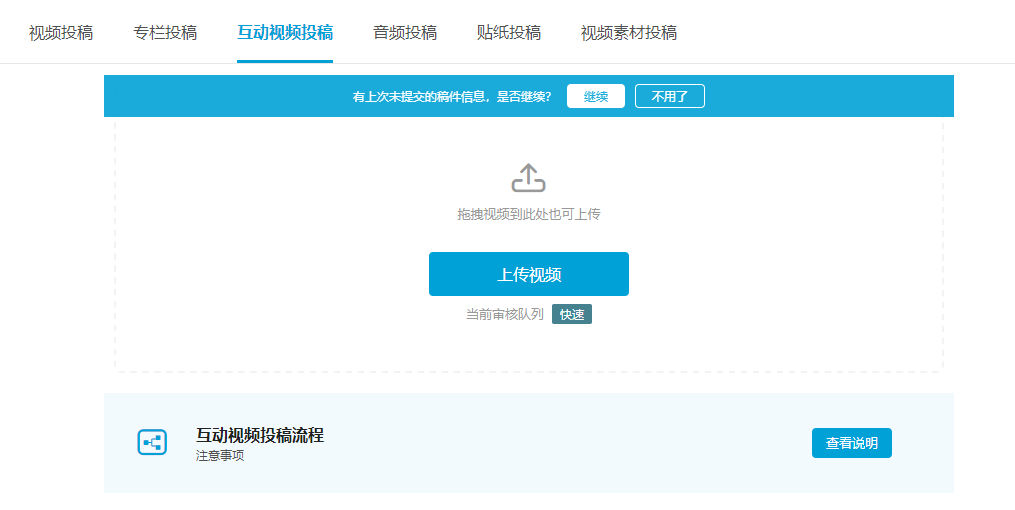Click the 快速 review queue badge
1015x510 pixels.
572,315
